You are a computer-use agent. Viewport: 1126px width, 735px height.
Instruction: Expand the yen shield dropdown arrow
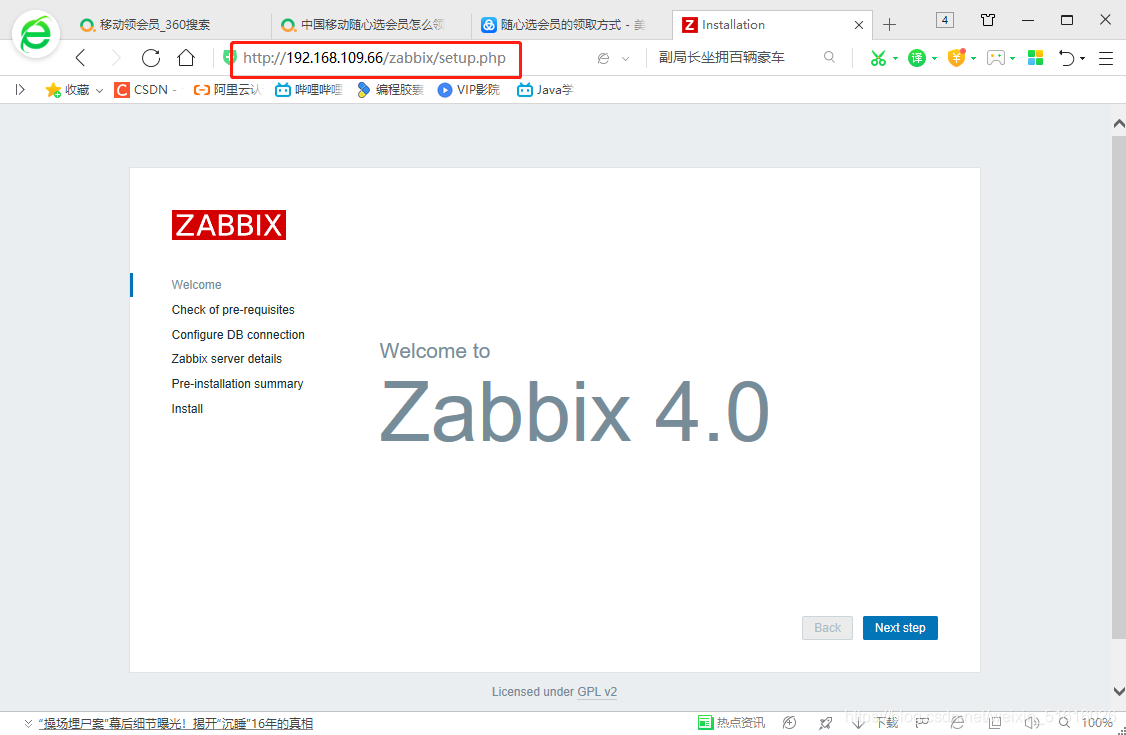coord(974,58)
